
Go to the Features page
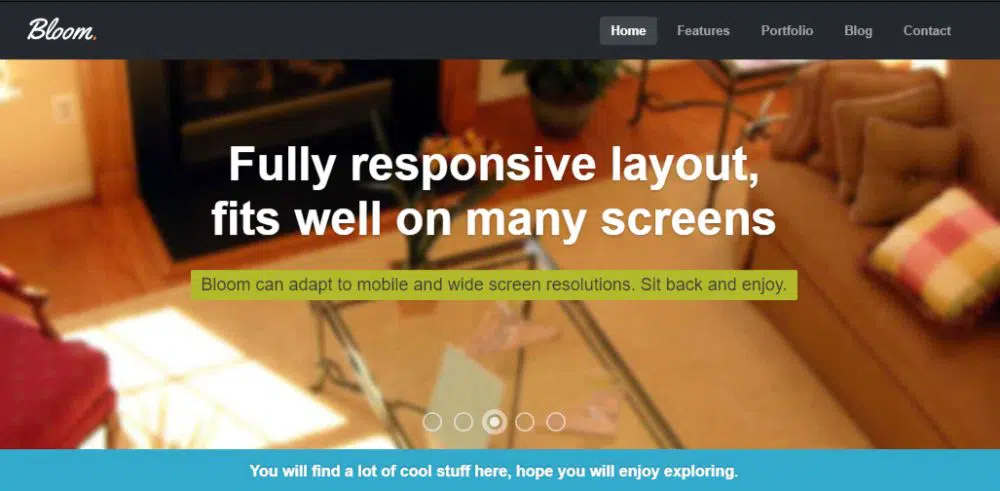click(x=703, y=31)
